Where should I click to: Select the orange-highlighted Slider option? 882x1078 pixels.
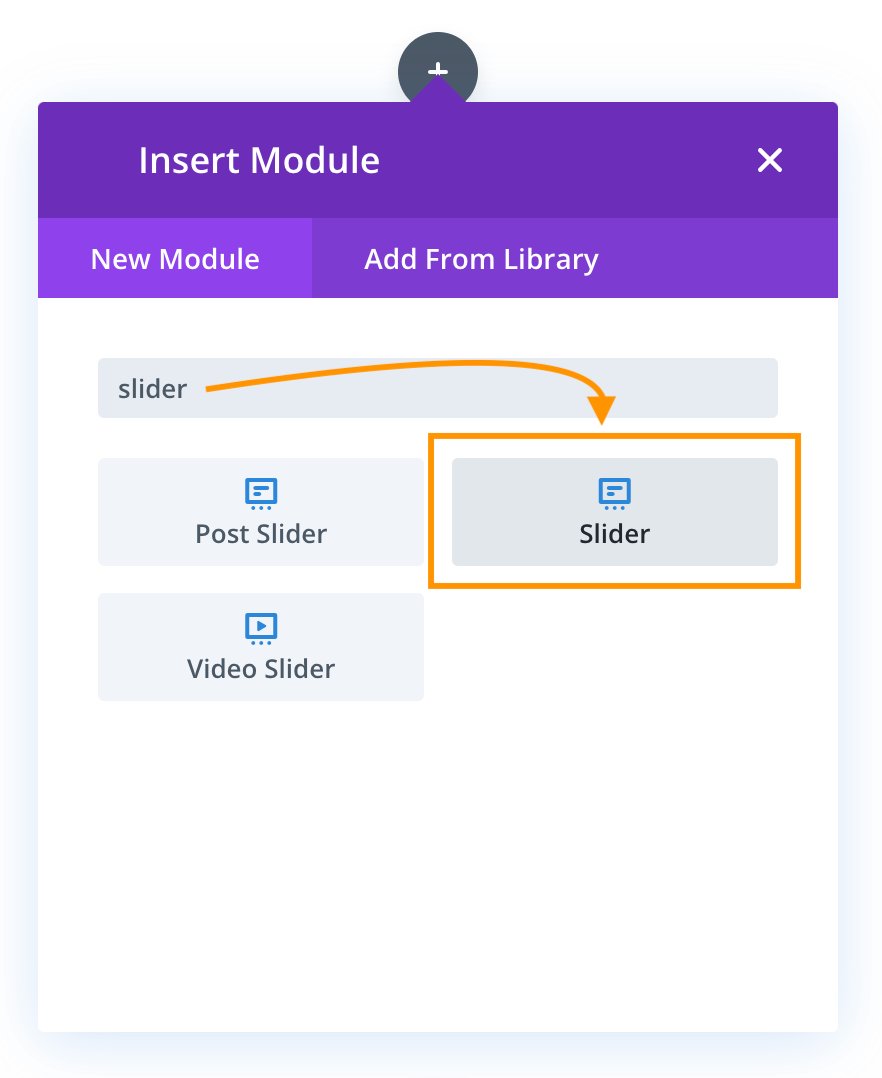tap(614, 512)
